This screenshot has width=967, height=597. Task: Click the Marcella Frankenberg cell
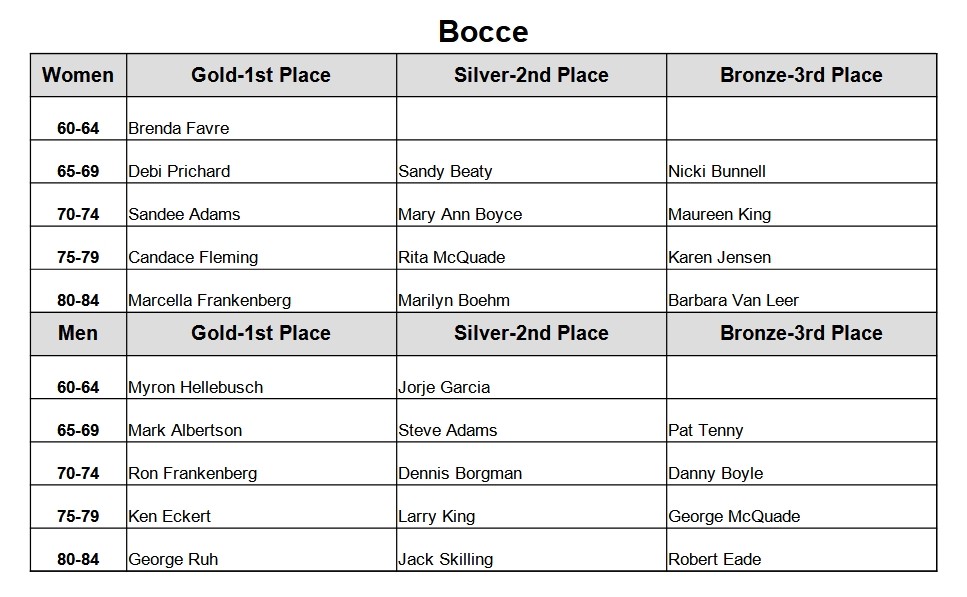[x=261, y=291]
